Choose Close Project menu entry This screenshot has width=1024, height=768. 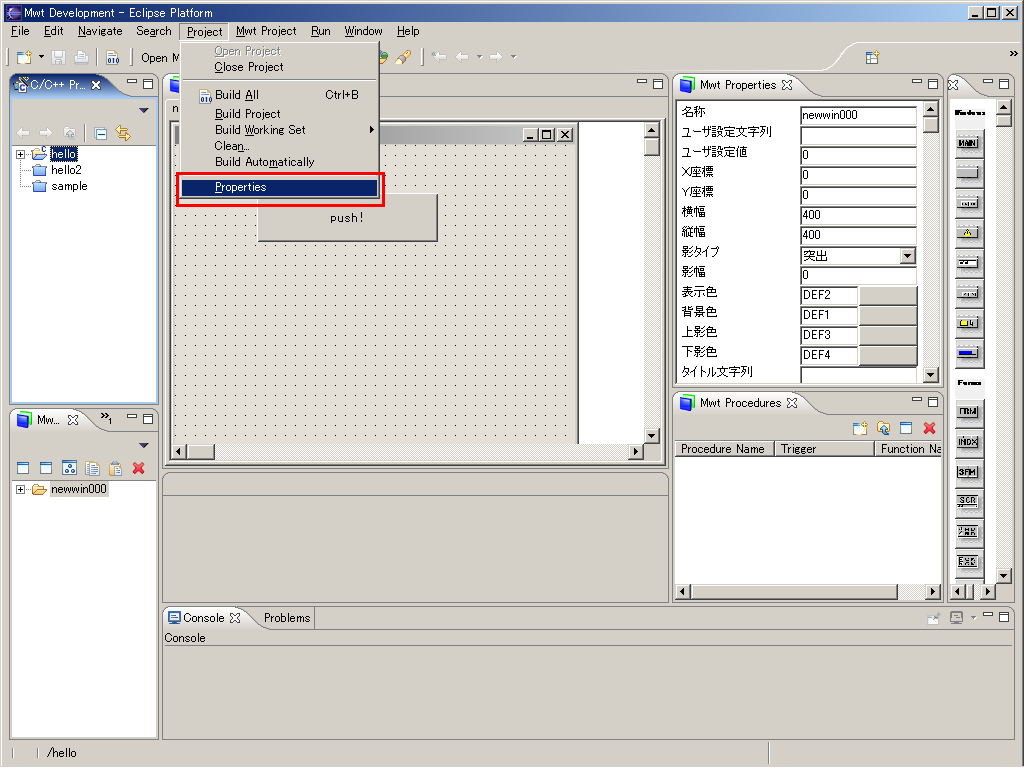coord(279,67)
